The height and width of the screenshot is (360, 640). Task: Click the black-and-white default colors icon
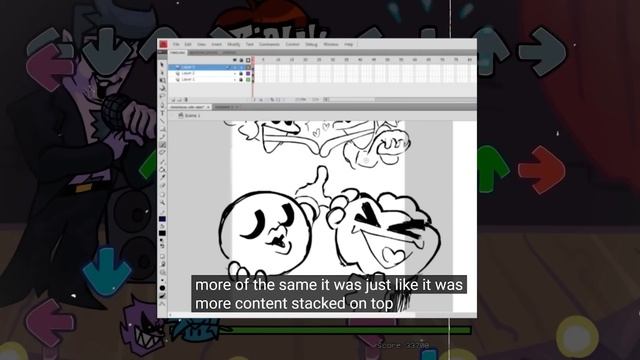(162, 241)
